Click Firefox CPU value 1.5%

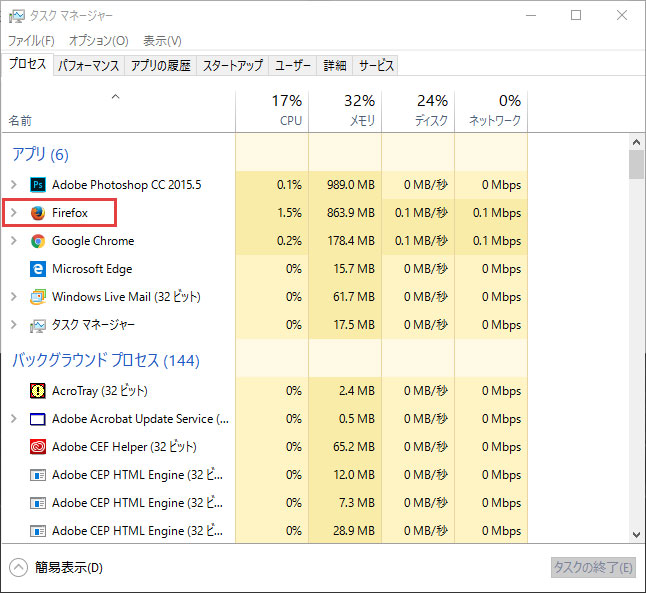click(289, 213)
